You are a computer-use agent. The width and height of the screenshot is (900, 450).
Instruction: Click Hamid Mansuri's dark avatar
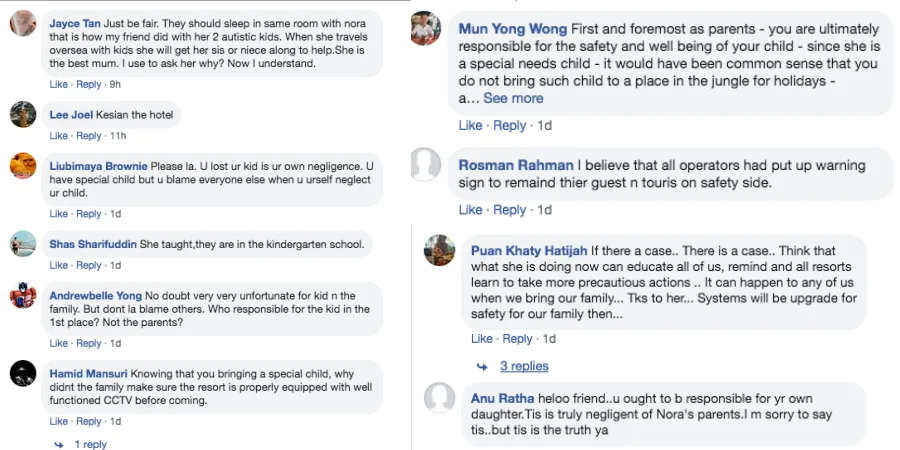23,374
